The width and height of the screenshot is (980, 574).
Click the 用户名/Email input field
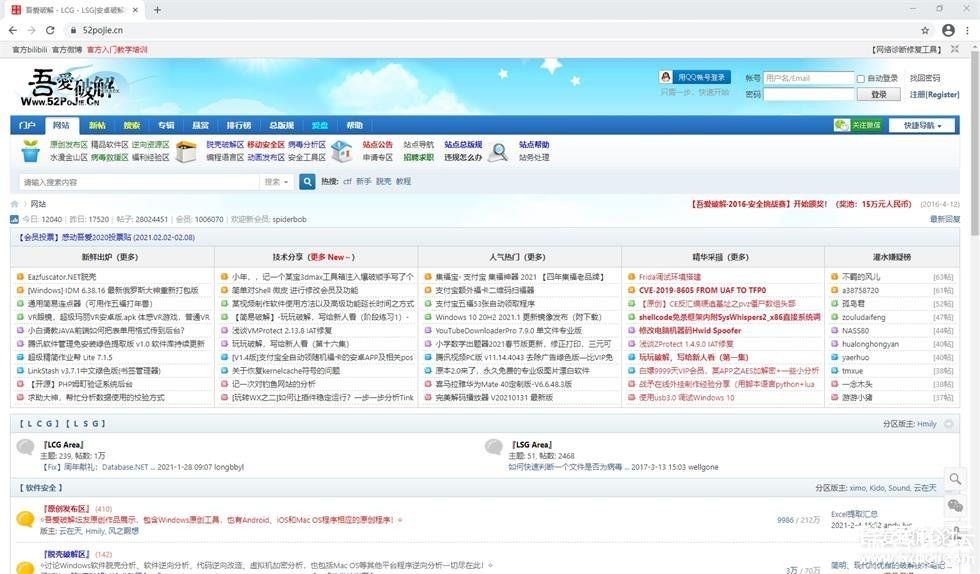[x=808, y=78]
